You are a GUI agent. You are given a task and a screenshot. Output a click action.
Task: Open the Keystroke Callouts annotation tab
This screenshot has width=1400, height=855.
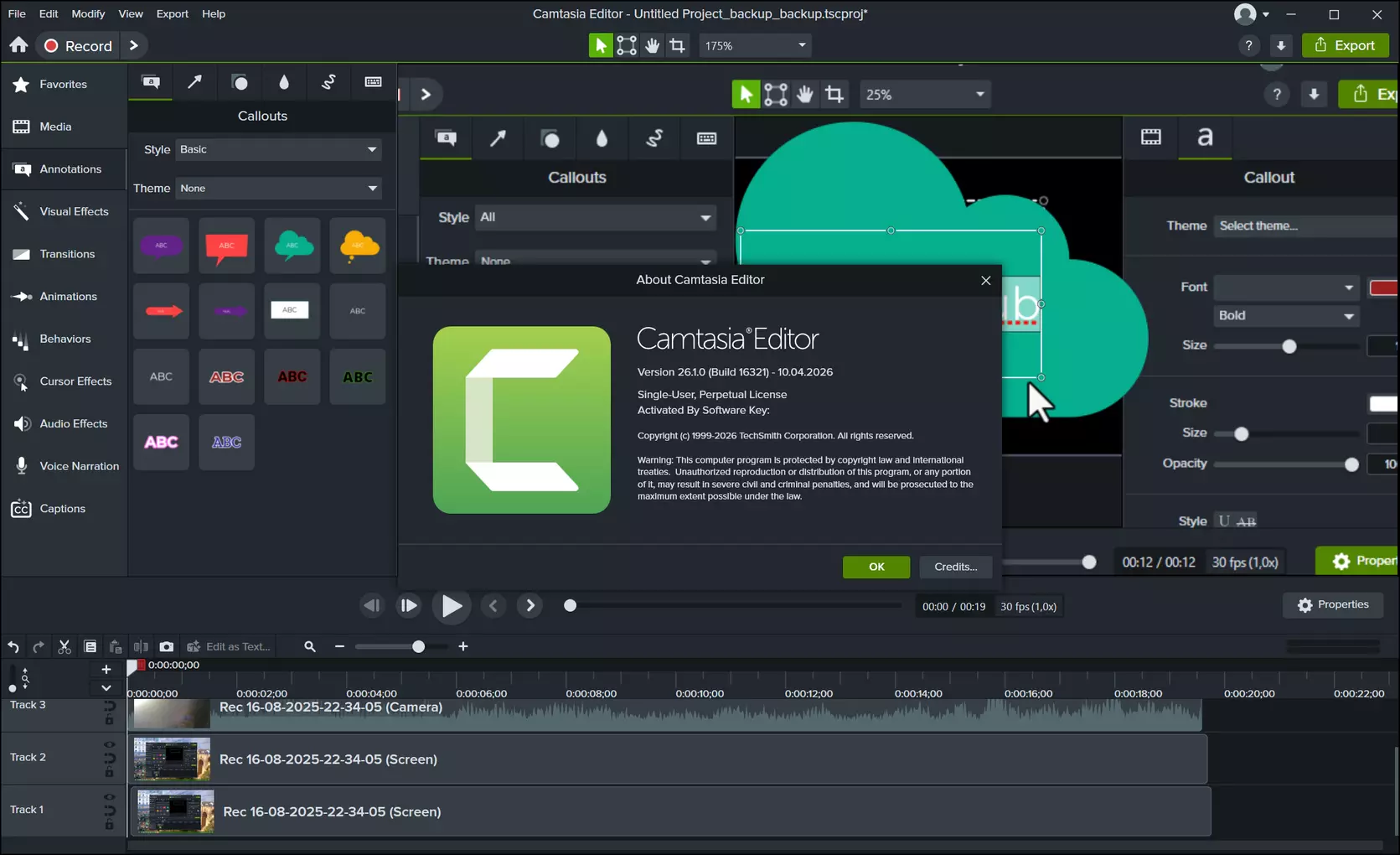pos(373,81)
